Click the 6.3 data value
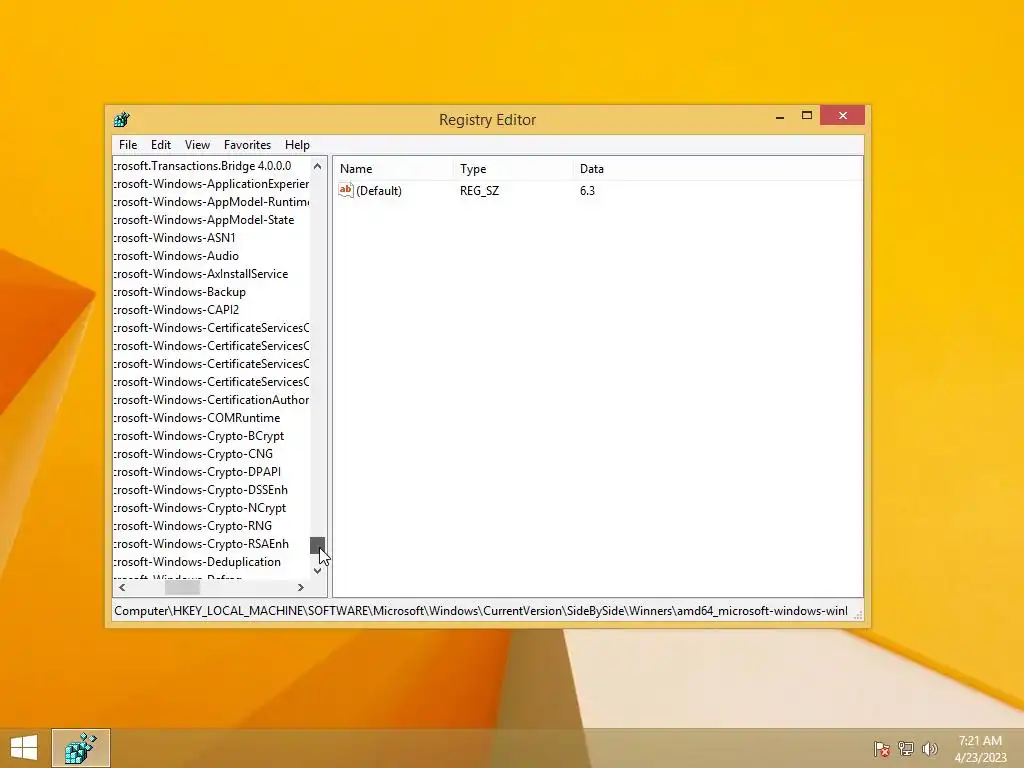The image size is (1024, 768). 587,191
